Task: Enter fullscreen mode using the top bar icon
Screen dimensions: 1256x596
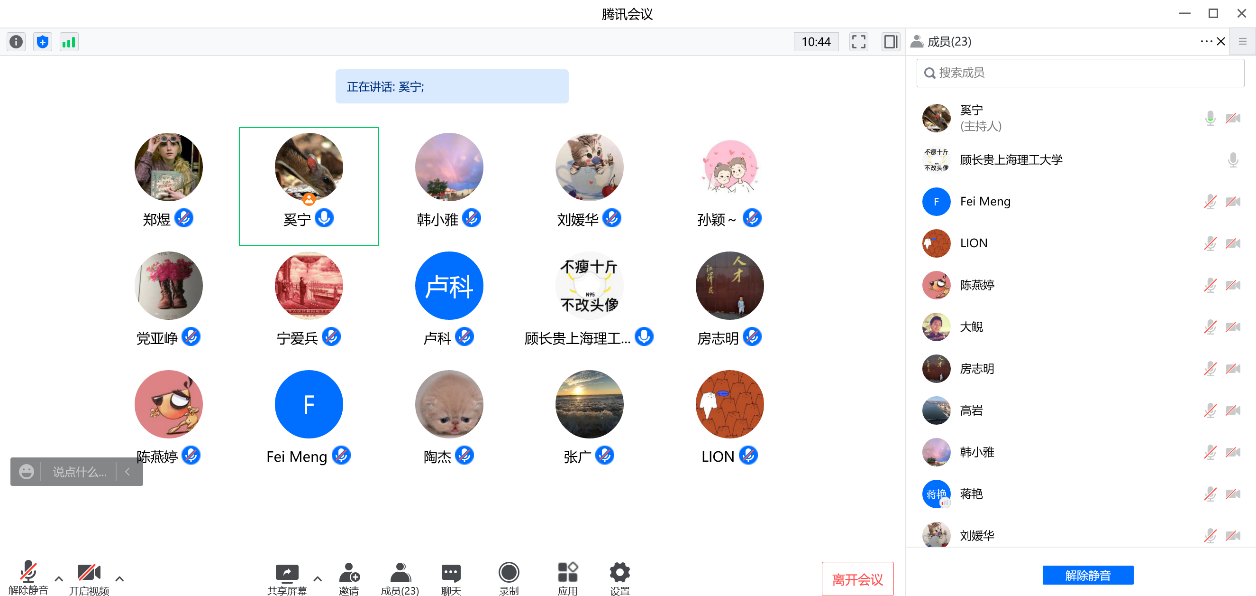Action: click(858, 42)
